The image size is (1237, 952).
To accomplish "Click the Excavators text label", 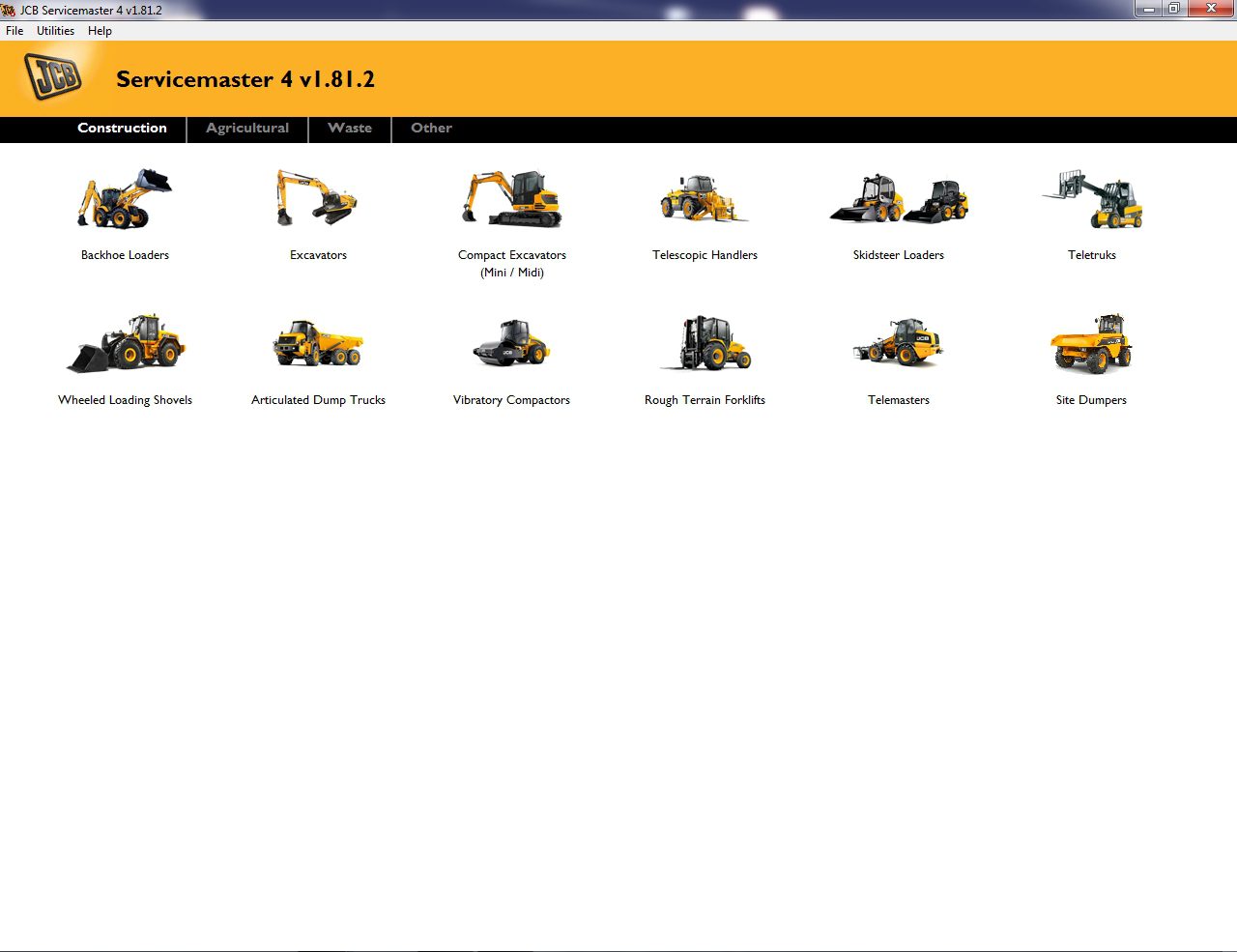I will pyautogui.click(x=318, y=255).
